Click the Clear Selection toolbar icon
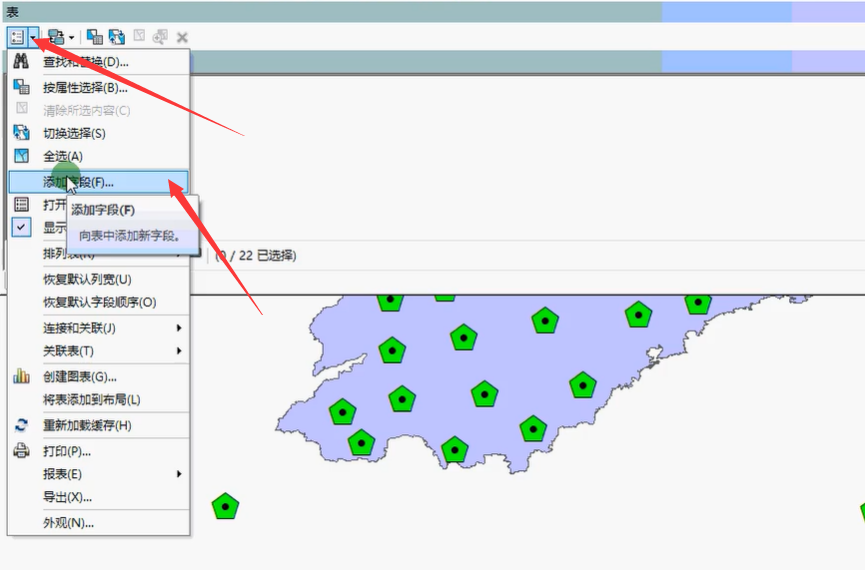 click(140, 36)
